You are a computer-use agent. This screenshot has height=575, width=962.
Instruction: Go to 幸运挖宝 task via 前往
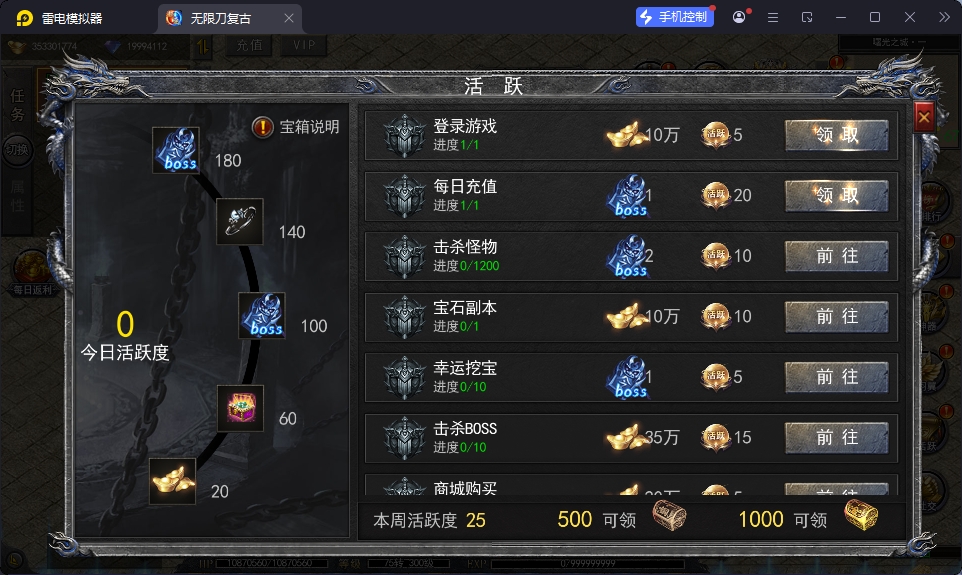coord(837,377)
